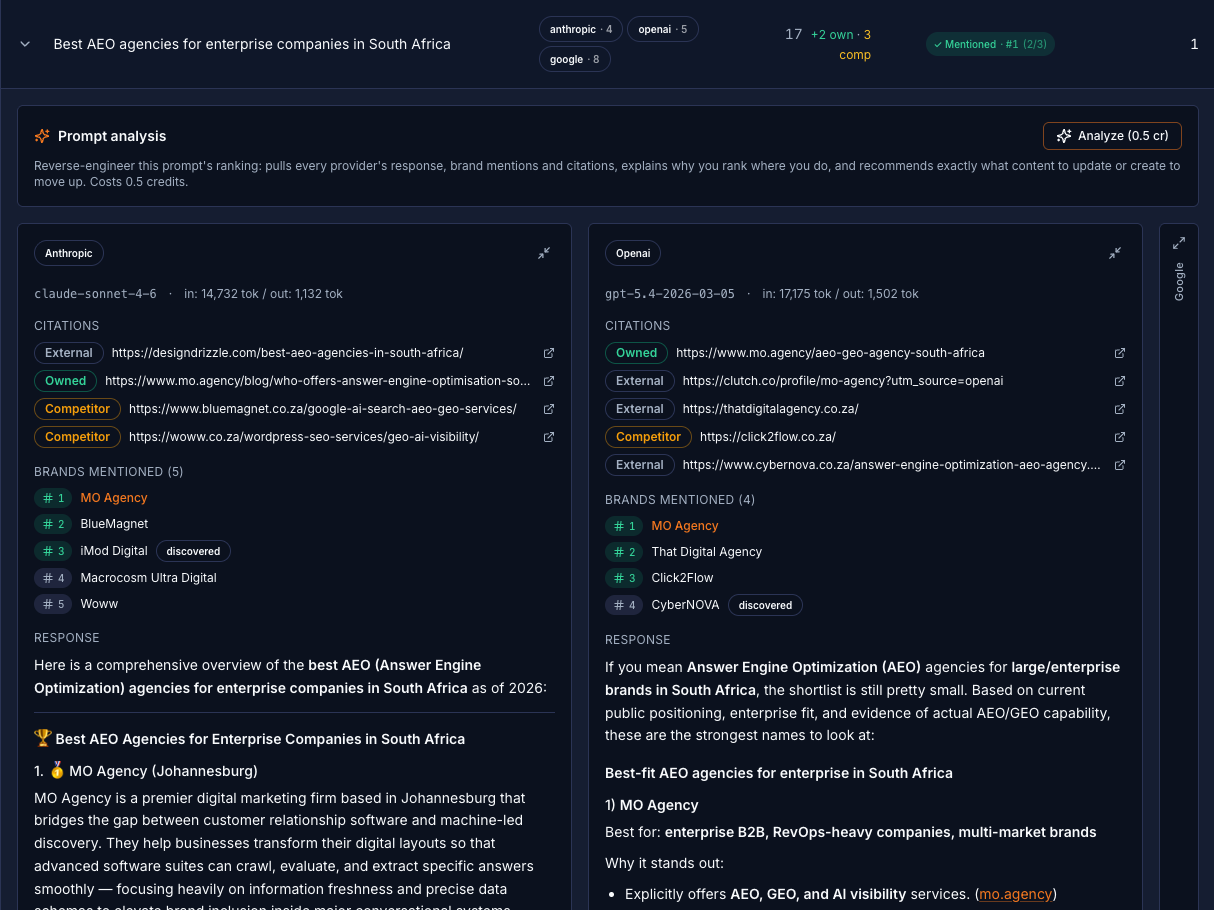Click the BlueMagnet brand entry
The image size is (1214, 910).
[x=114, y=524]
